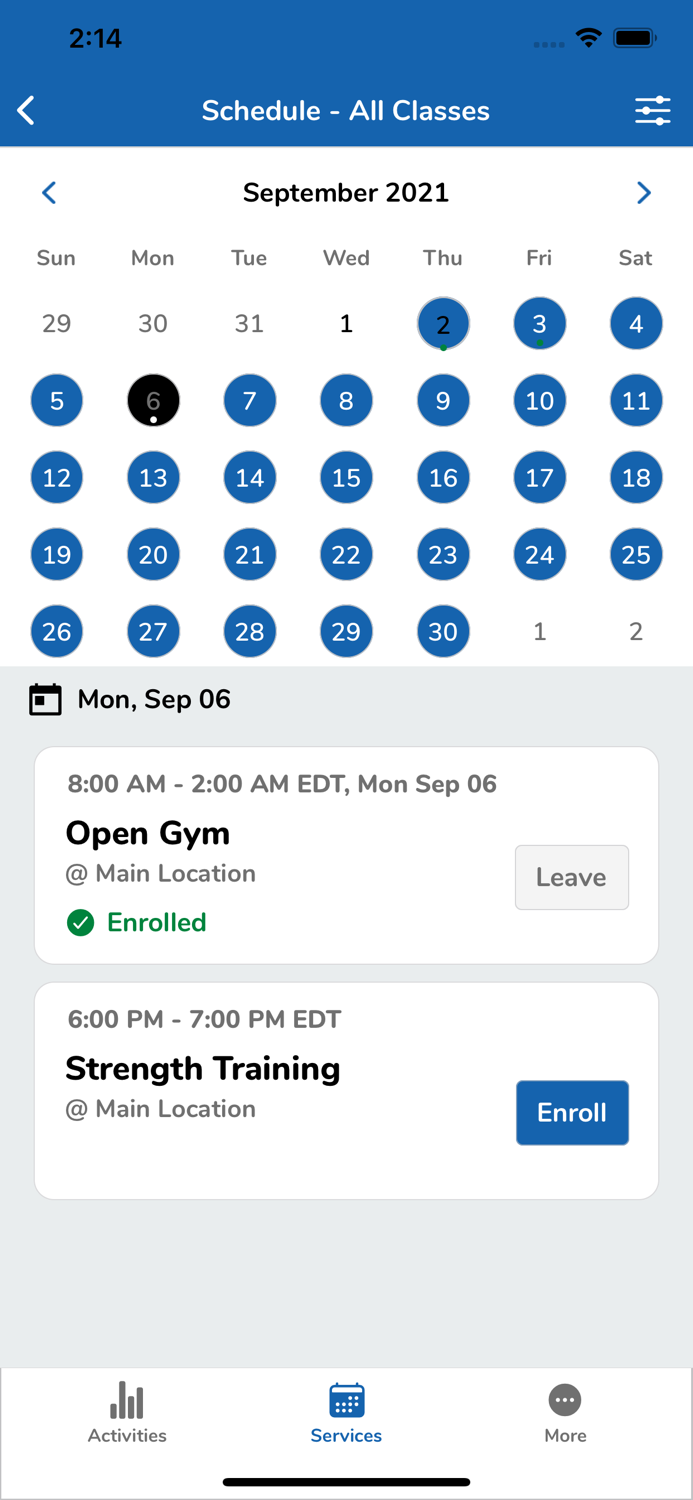
Task: Tap the back arrow in the header
Action: (x=25, y=110)
